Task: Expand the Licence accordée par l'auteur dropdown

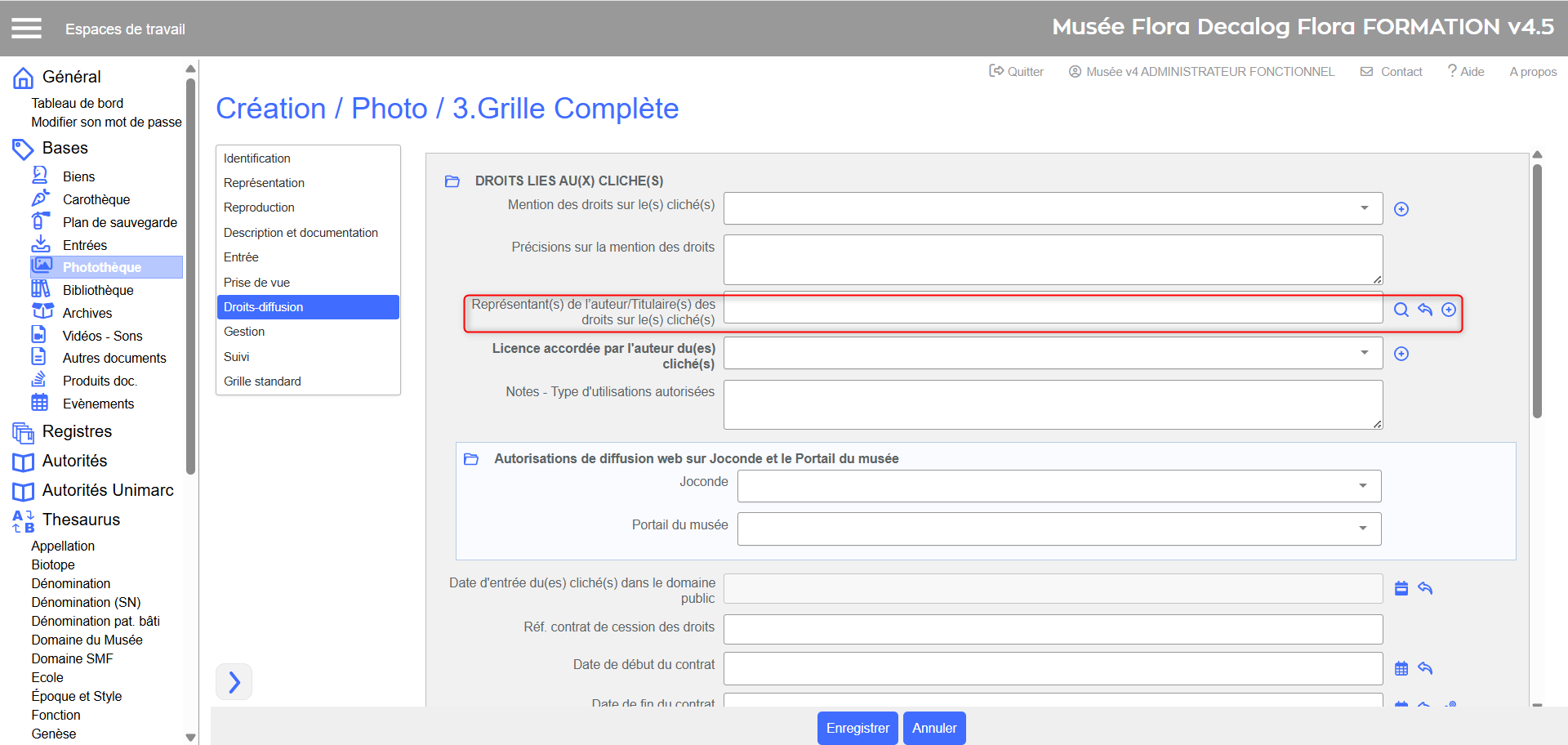Action: (1364, 353)
